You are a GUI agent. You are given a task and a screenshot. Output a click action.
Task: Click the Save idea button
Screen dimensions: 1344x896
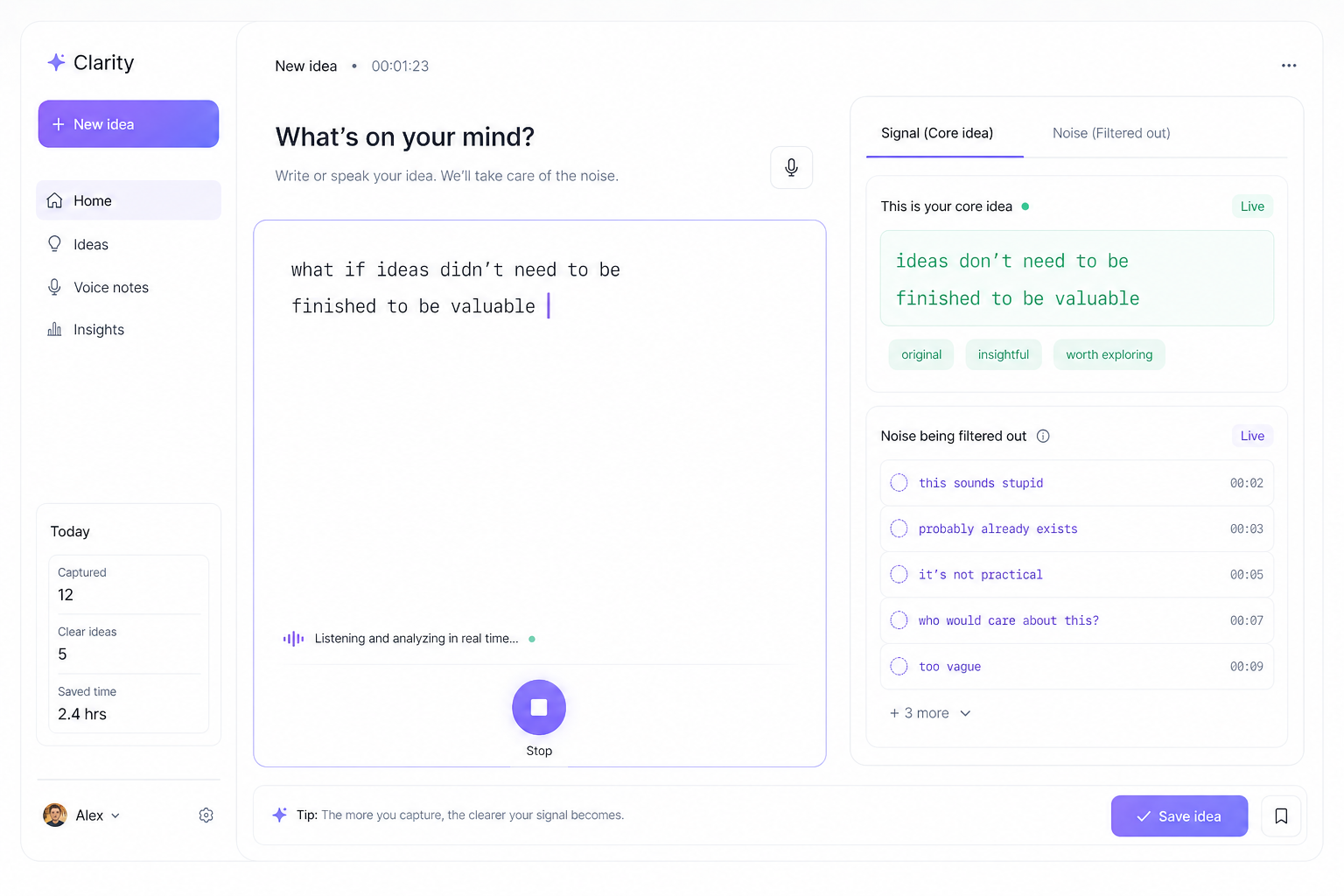click(x=1179, y=816)
